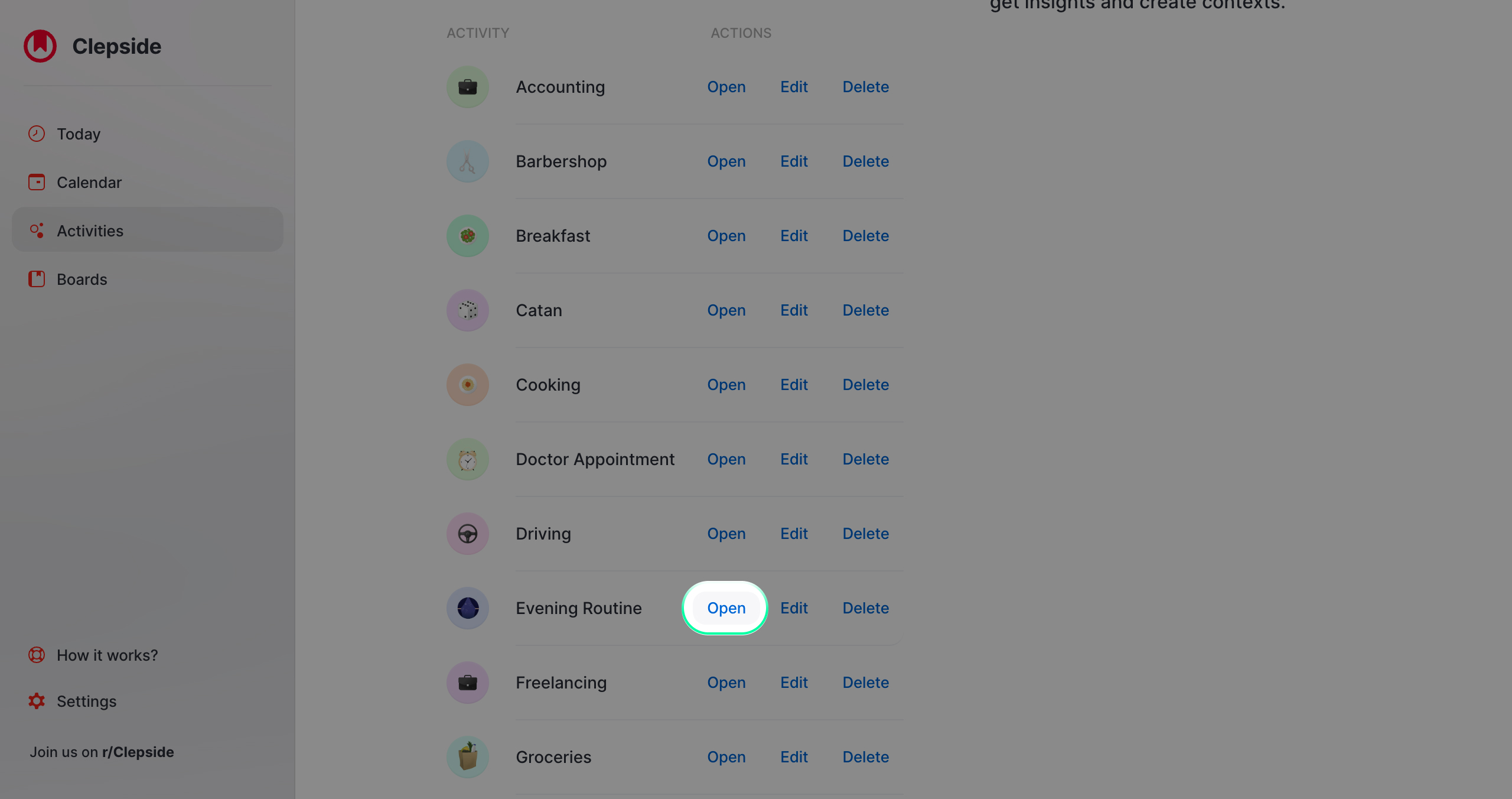
Task: Delete the Freelancing activity
Action: point(865,683)
